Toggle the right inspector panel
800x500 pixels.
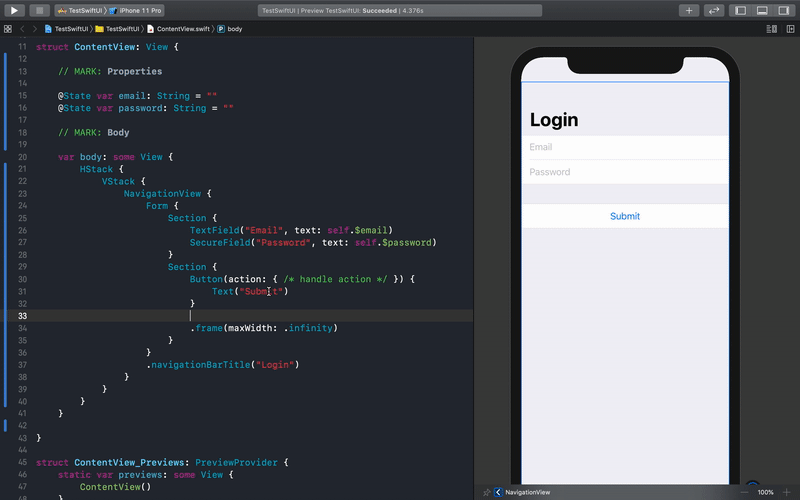(784, 10)
